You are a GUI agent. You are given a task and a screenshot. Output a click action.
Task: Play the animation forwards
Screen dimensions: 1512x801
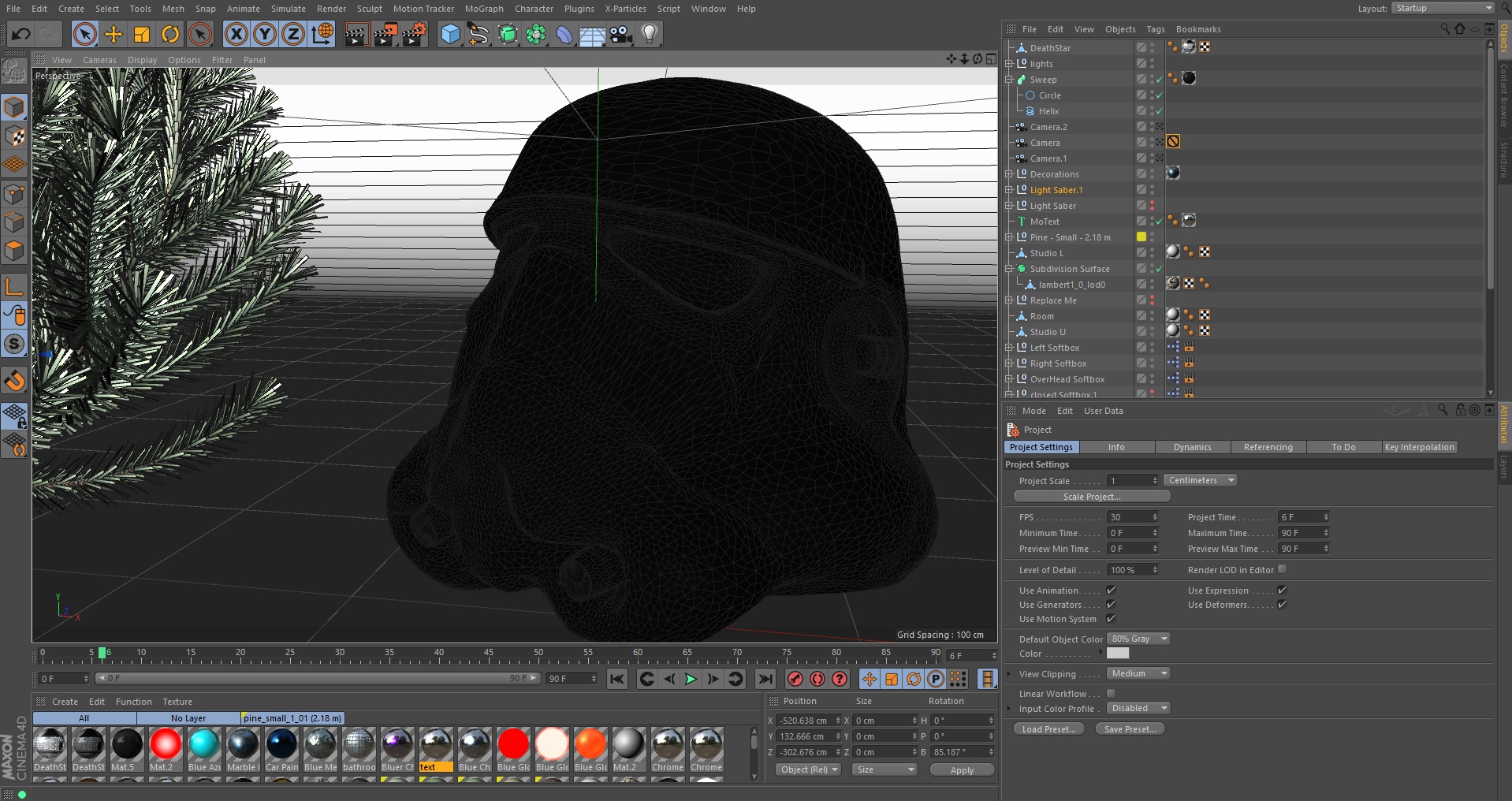[691, 679]
